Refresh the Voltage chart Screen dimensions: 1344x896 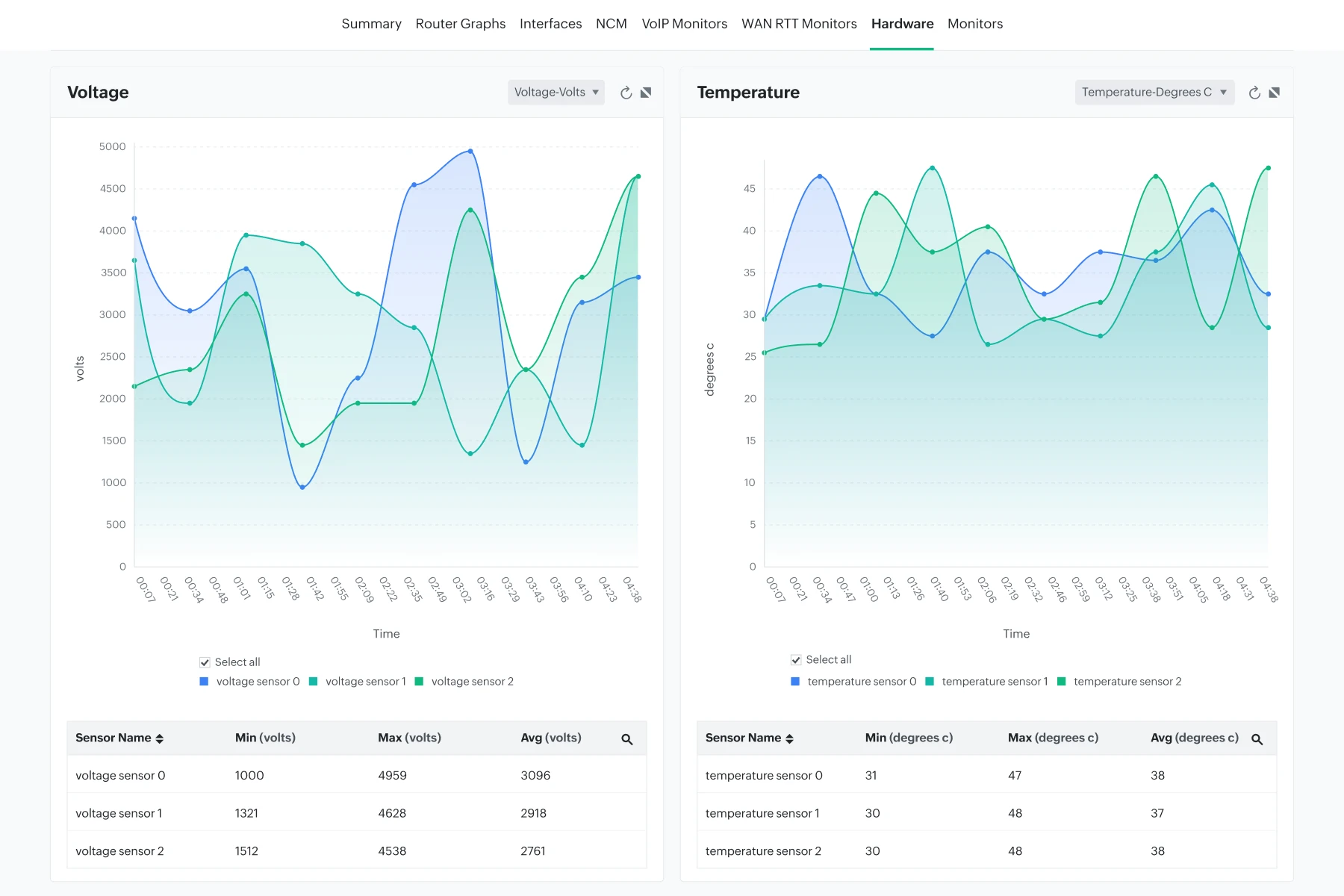[x=626, y=93]
